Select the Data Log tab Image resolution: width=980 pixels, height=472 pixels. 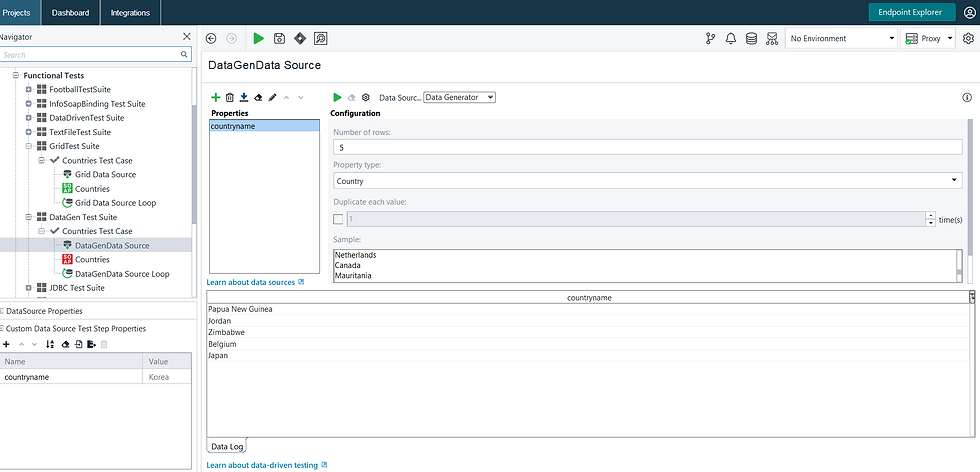click(227, 446)
